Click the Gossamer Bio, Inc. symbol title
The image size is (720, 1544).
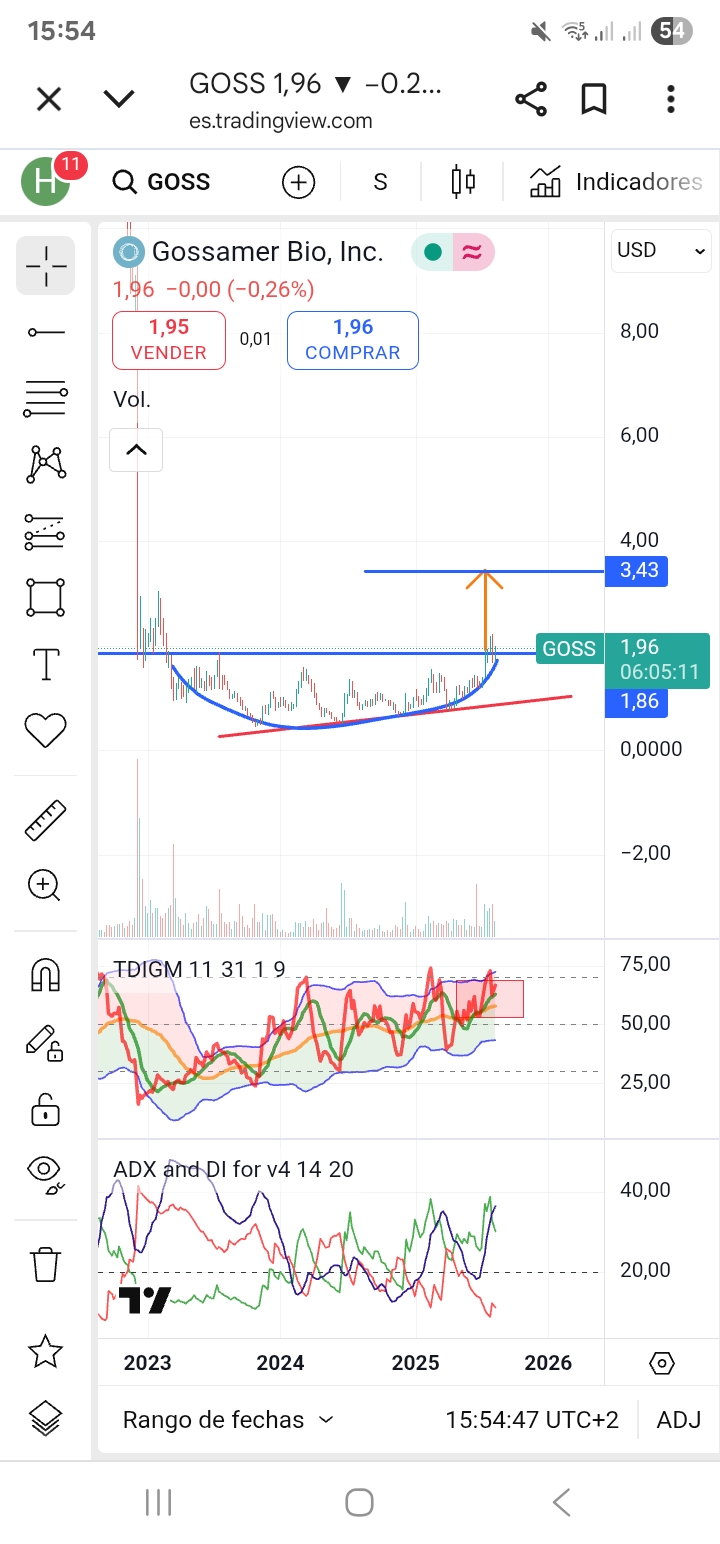tap(267, 252)
